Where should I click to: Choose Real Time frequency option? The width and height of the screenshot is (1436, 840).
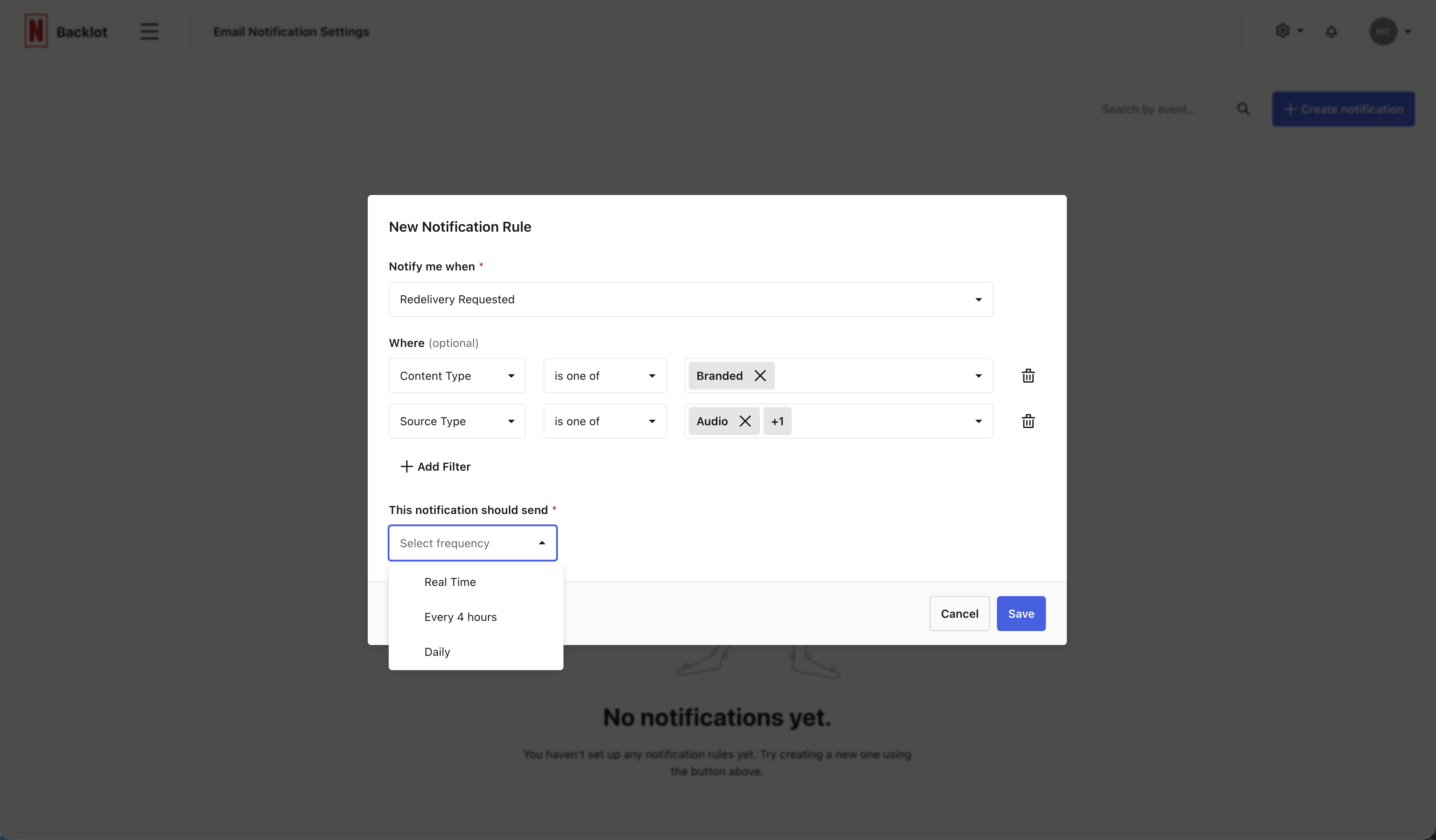[450, 582]
